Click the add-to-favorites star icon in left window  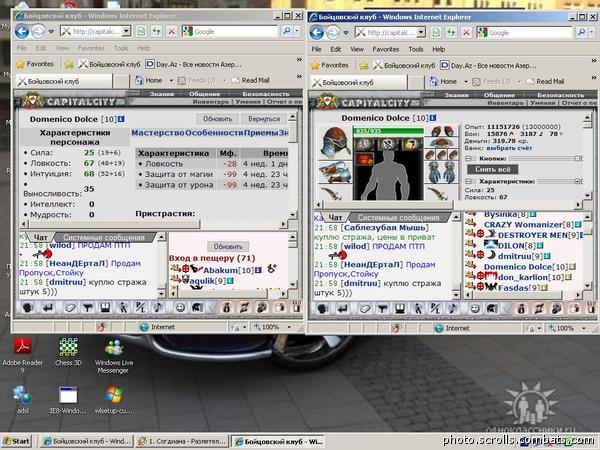[x=69, y=65]
